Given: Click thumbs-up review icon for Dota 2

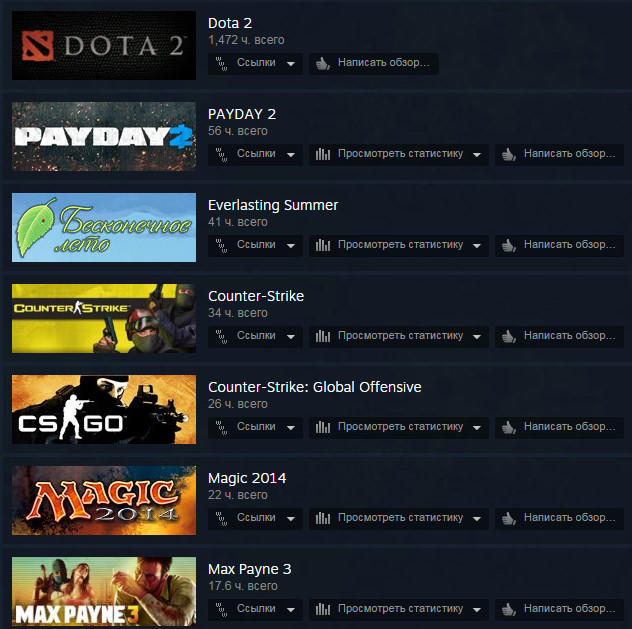Looking at the screenshot, I should [x=322, y=63].
